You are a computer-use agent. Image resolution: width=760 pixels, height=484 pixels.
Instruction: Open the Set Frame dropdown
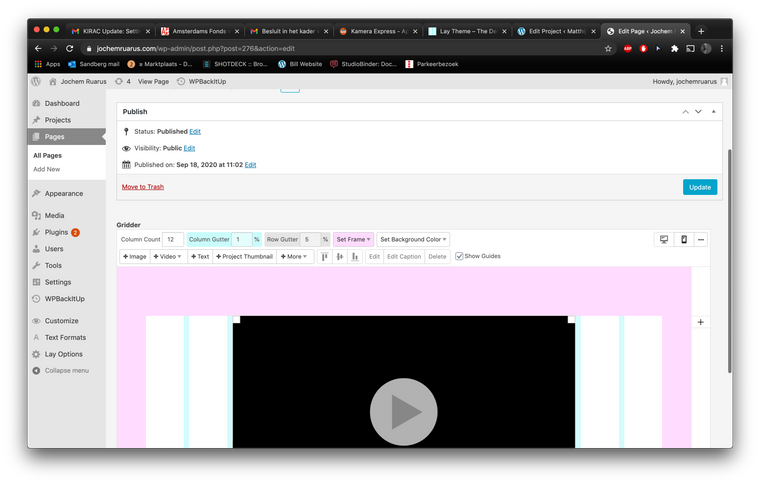click(354, 240)
